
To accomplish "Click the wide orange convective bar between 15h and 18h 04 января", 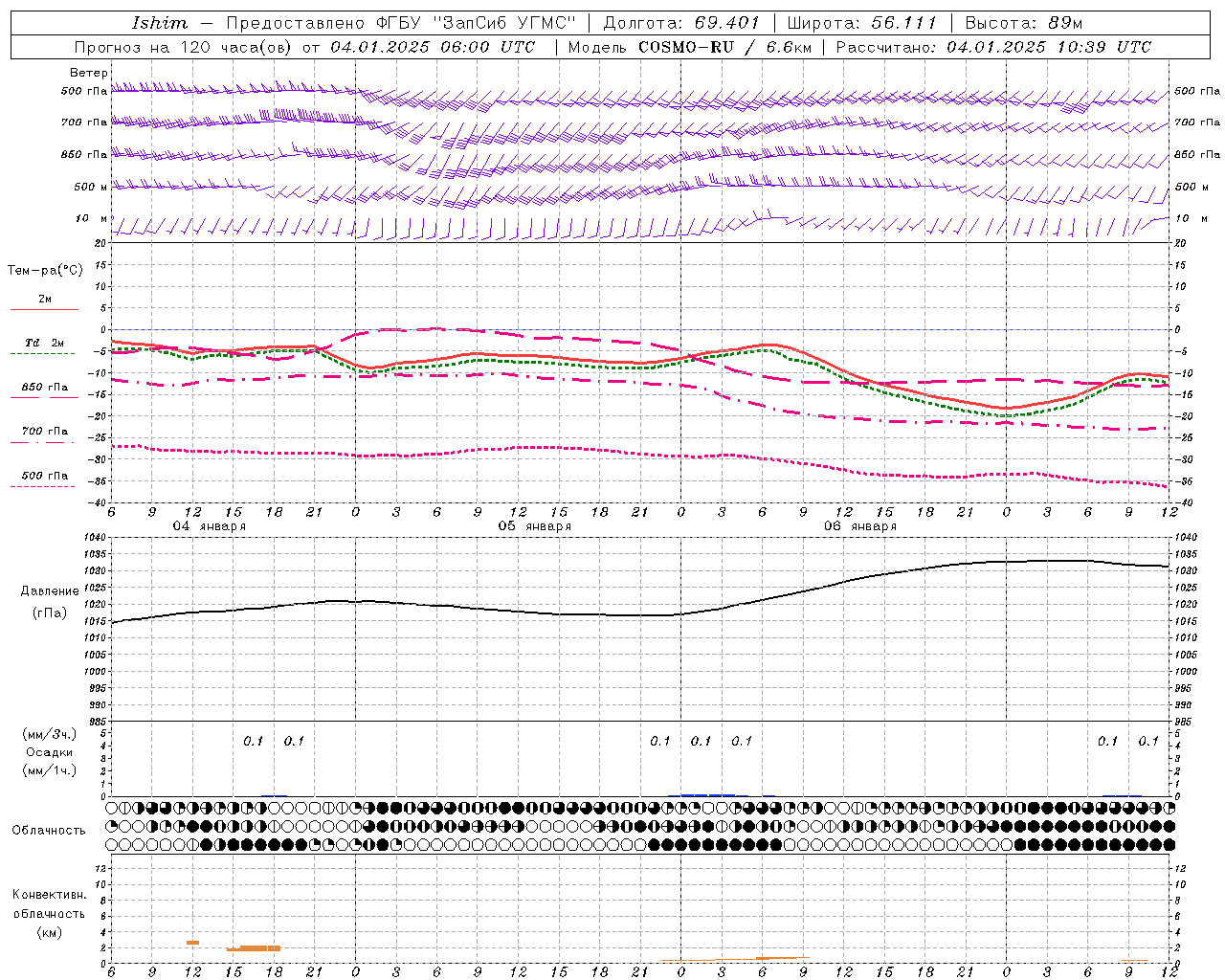I will point(254,948).
